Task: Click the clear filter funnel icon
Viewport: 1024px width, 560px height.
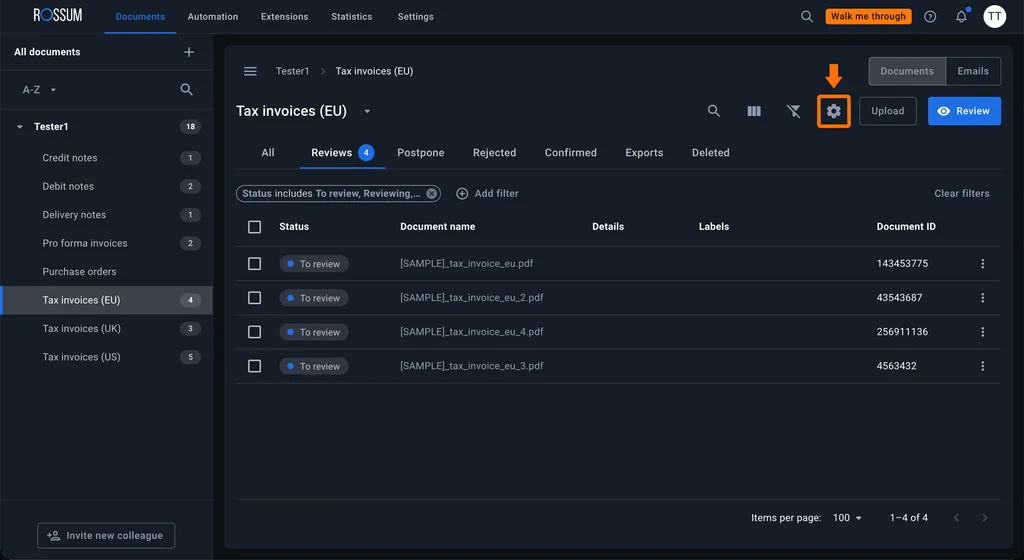Action: [793, 111]
